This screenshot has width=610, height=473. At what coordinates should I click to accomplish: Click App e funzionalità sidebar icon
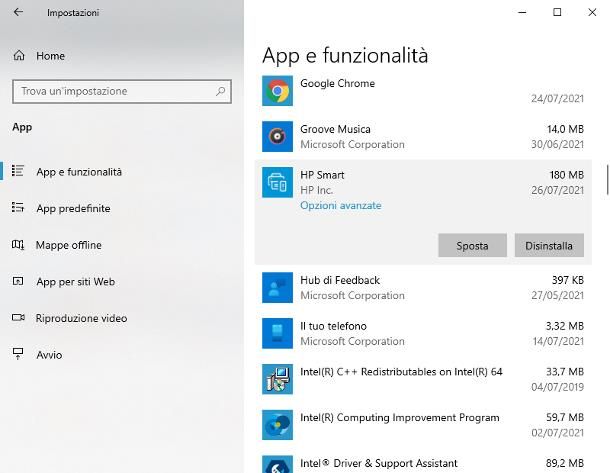pyautogui.click(x=18, y=171)
